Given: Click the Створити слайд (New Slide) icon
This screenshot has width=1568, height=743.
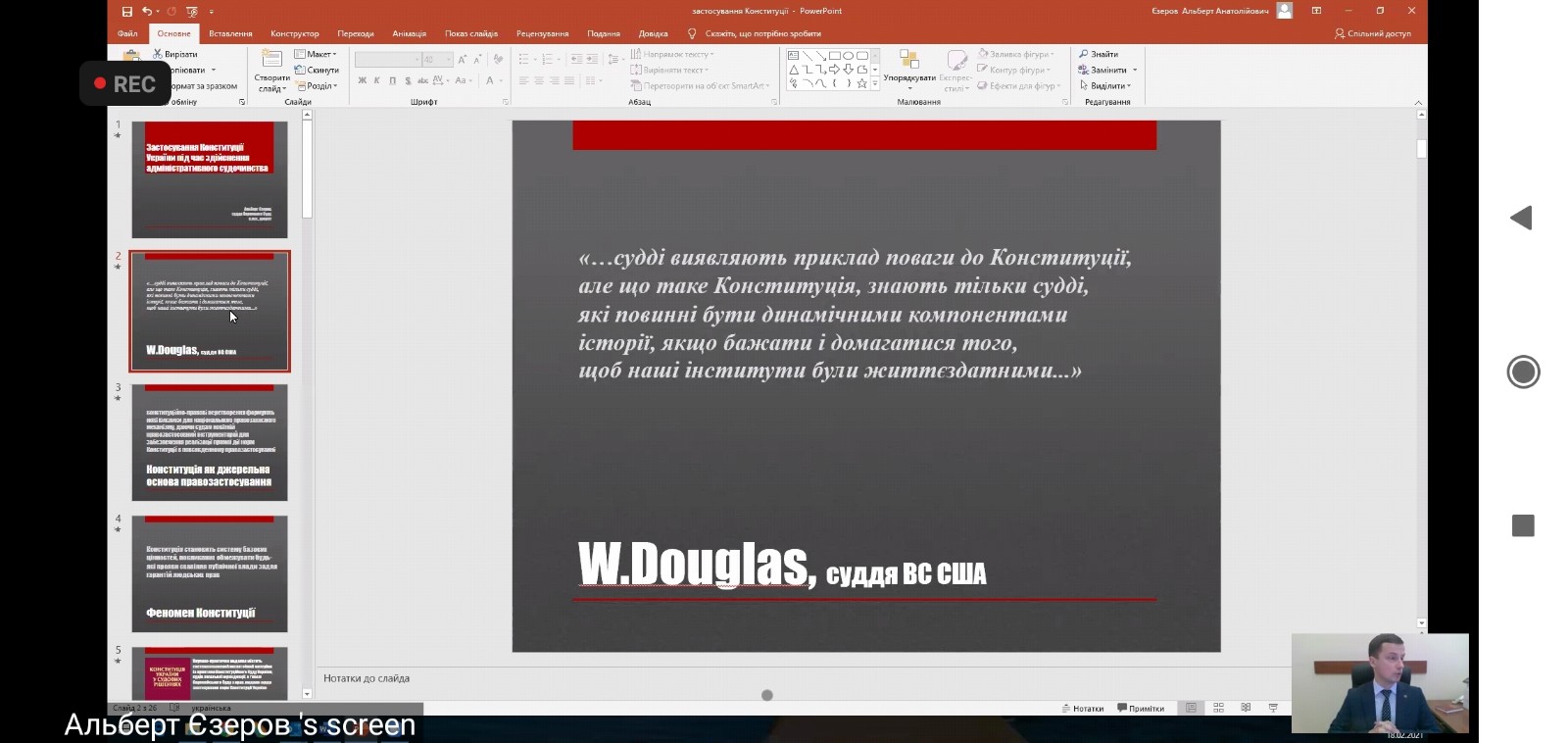Looking at the screenshot, I should 271,61.
